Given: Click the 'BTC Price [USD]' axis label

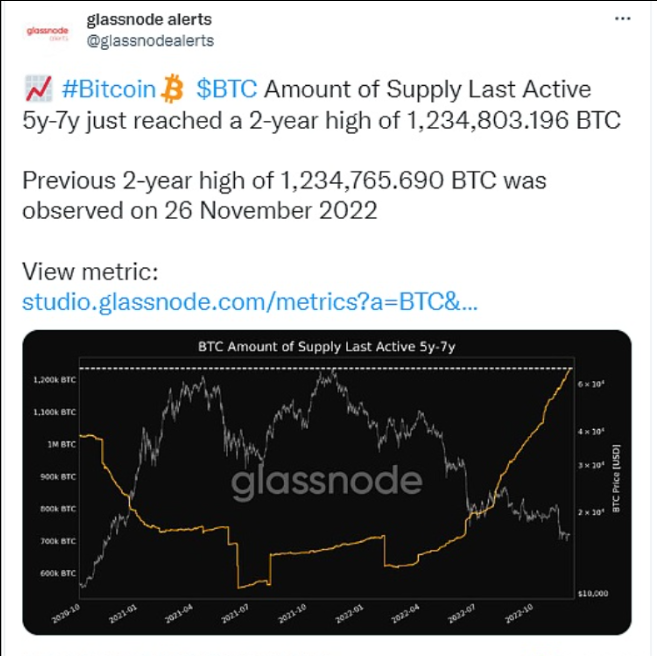Looking at the screenshot, I should coord(616,476).
